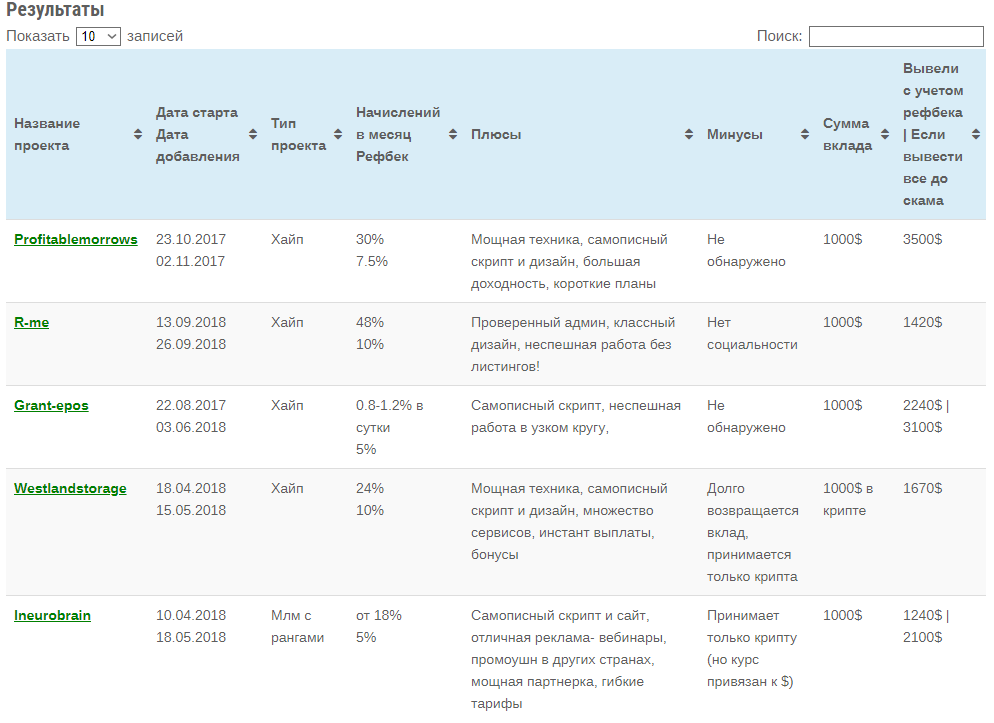Click the 2240$ | 3100$ value
This screenshot has width=994, height=723.
(926, 416)
